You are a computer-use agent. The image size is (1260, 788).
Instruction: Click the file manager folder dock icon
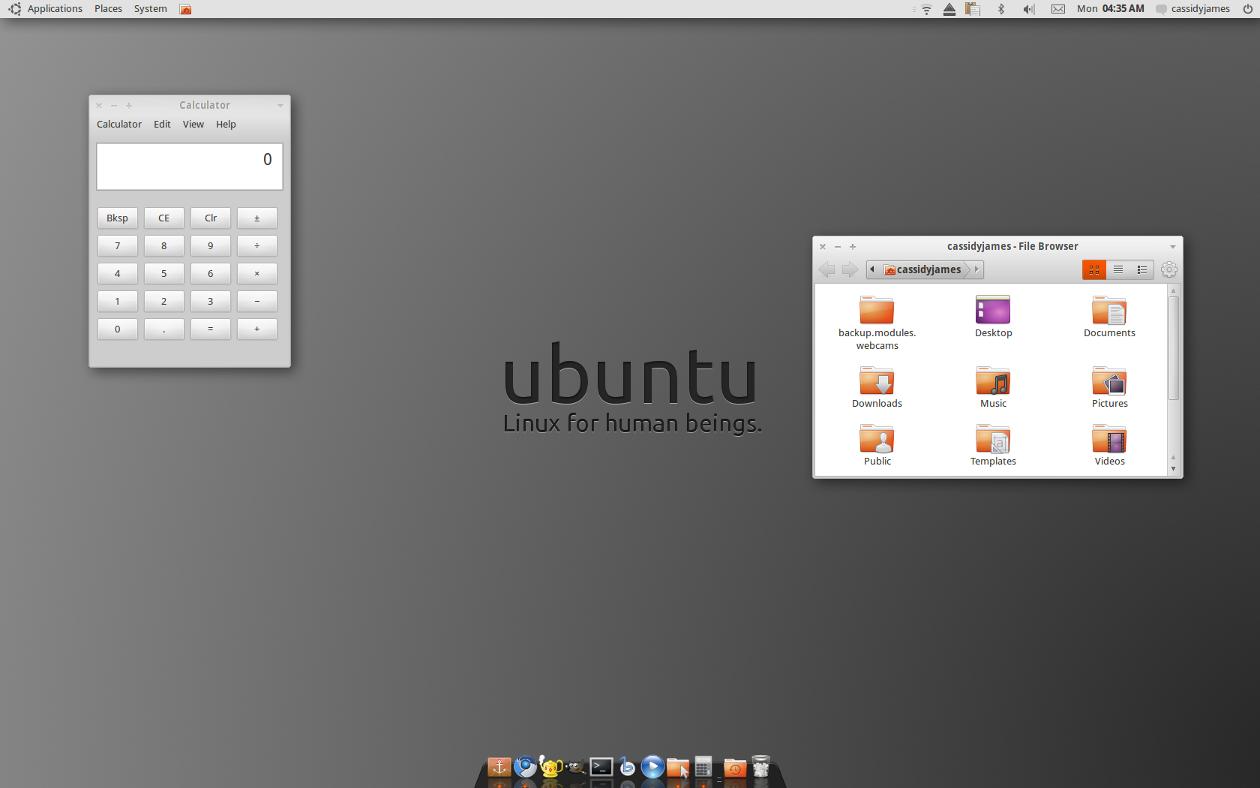click(678, 767)
